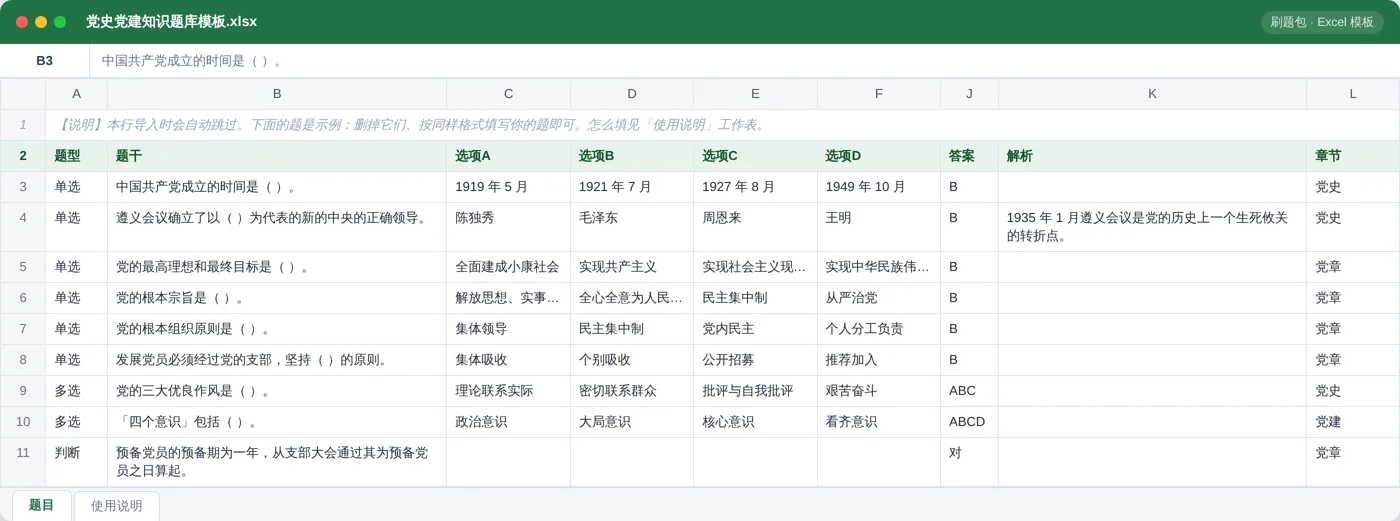
Task: Click the 选项D header cell
Action: click(879, 156)
